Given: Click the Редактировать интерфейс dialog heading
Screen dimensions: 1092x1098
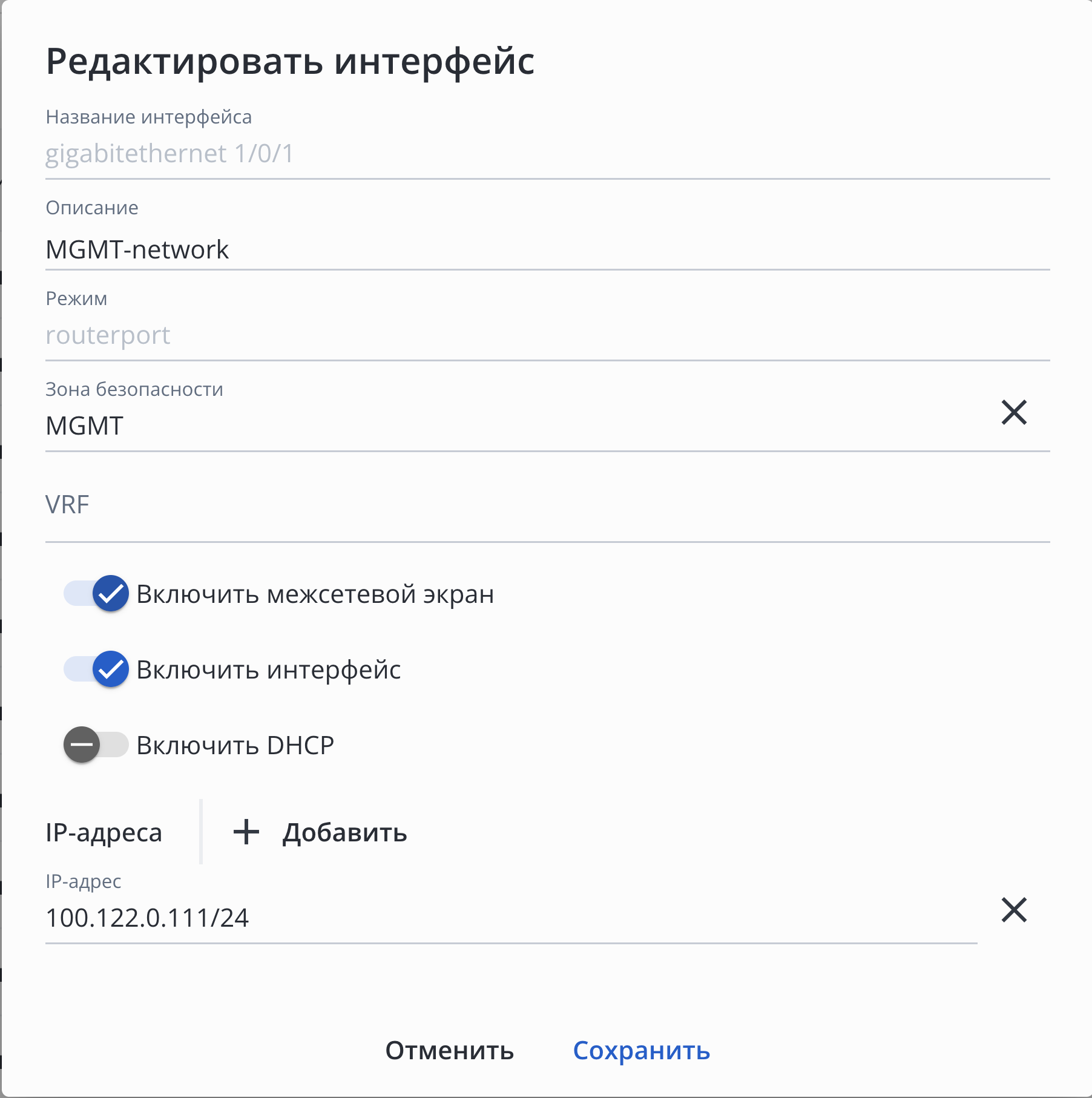Looking at the screenshot, I should [x=290, y=61].
